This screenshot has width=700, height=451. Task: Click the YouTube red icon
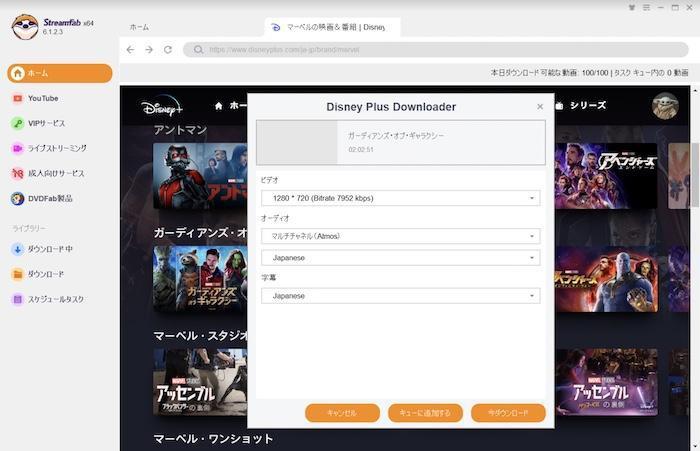click(17, 98)
